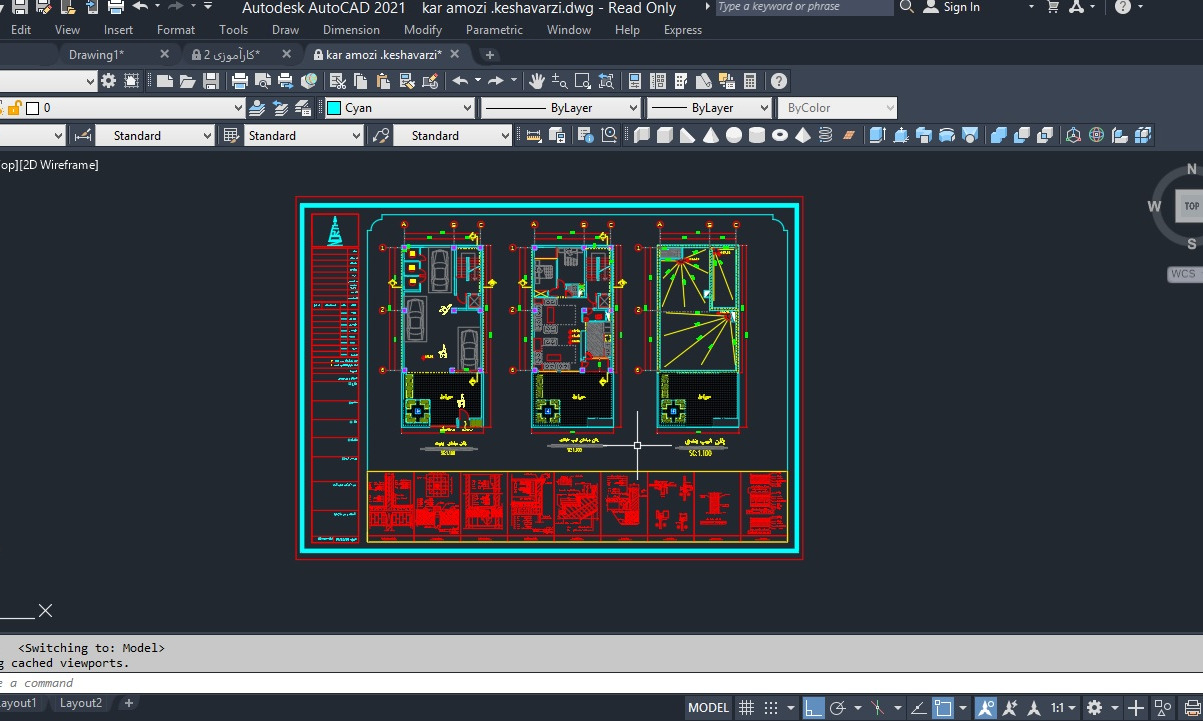Close the Drawing1* file tab
Screen dimensions: 1203x721
[165, 54]
